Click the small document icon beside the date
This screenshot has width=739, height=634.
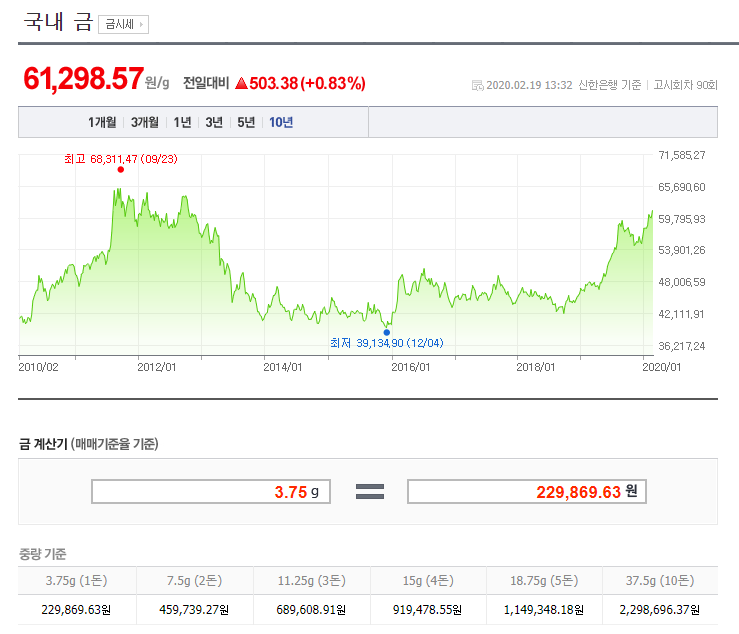pos(477,85)
